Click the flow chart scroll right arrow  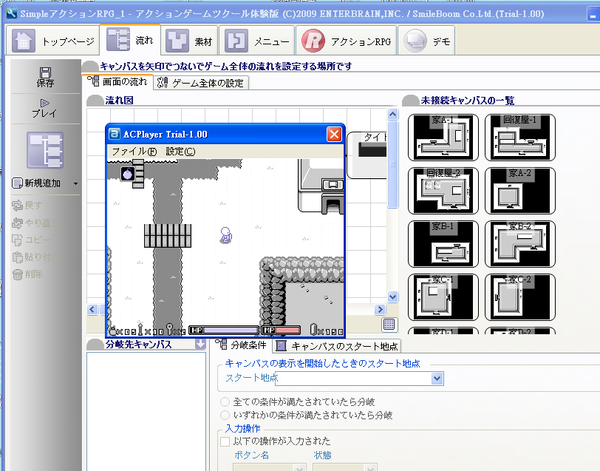(x=380, y=309)
